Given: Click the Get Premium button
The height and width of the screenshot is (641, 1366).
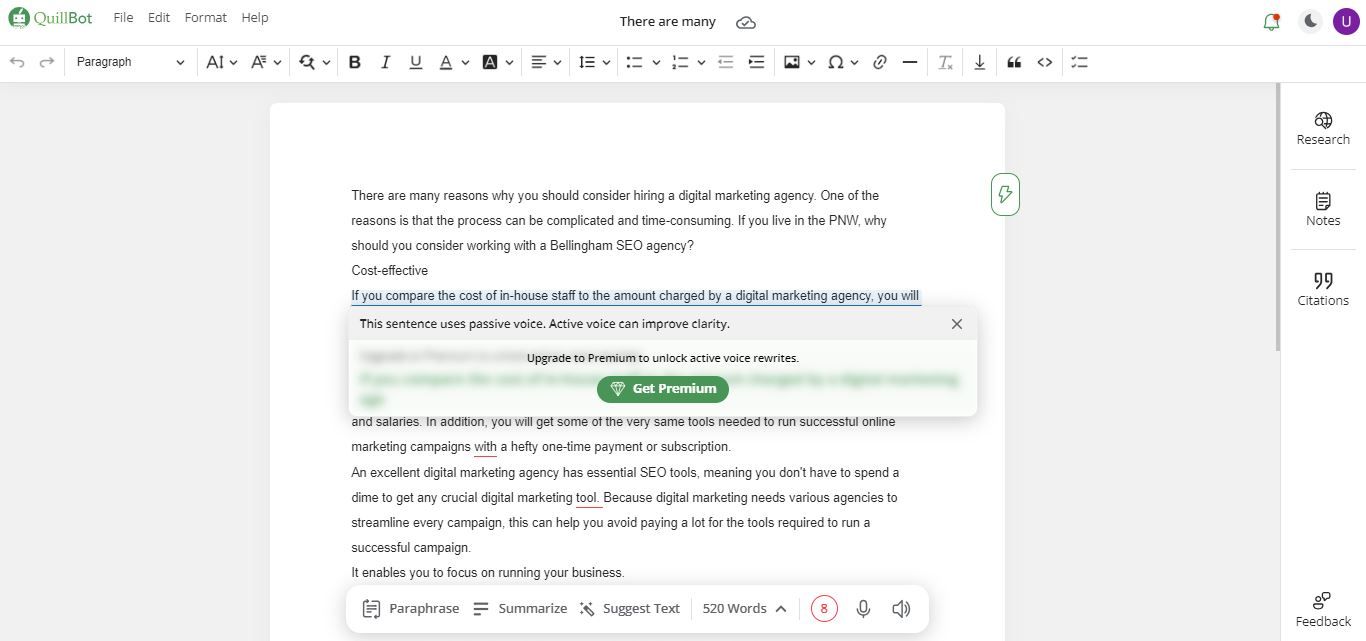Looking at the screenshot, I should coord(663,389).
